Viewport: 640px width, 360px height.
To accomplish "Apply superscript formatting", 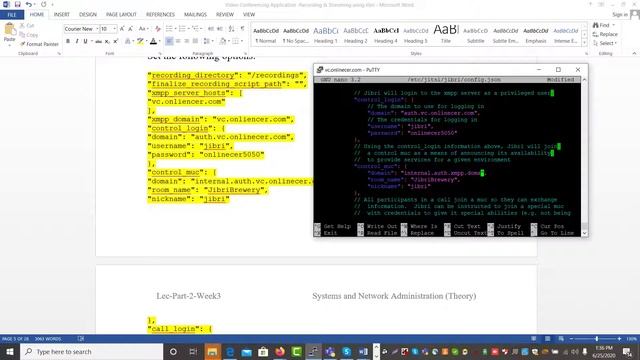I will tap(116, 41).
